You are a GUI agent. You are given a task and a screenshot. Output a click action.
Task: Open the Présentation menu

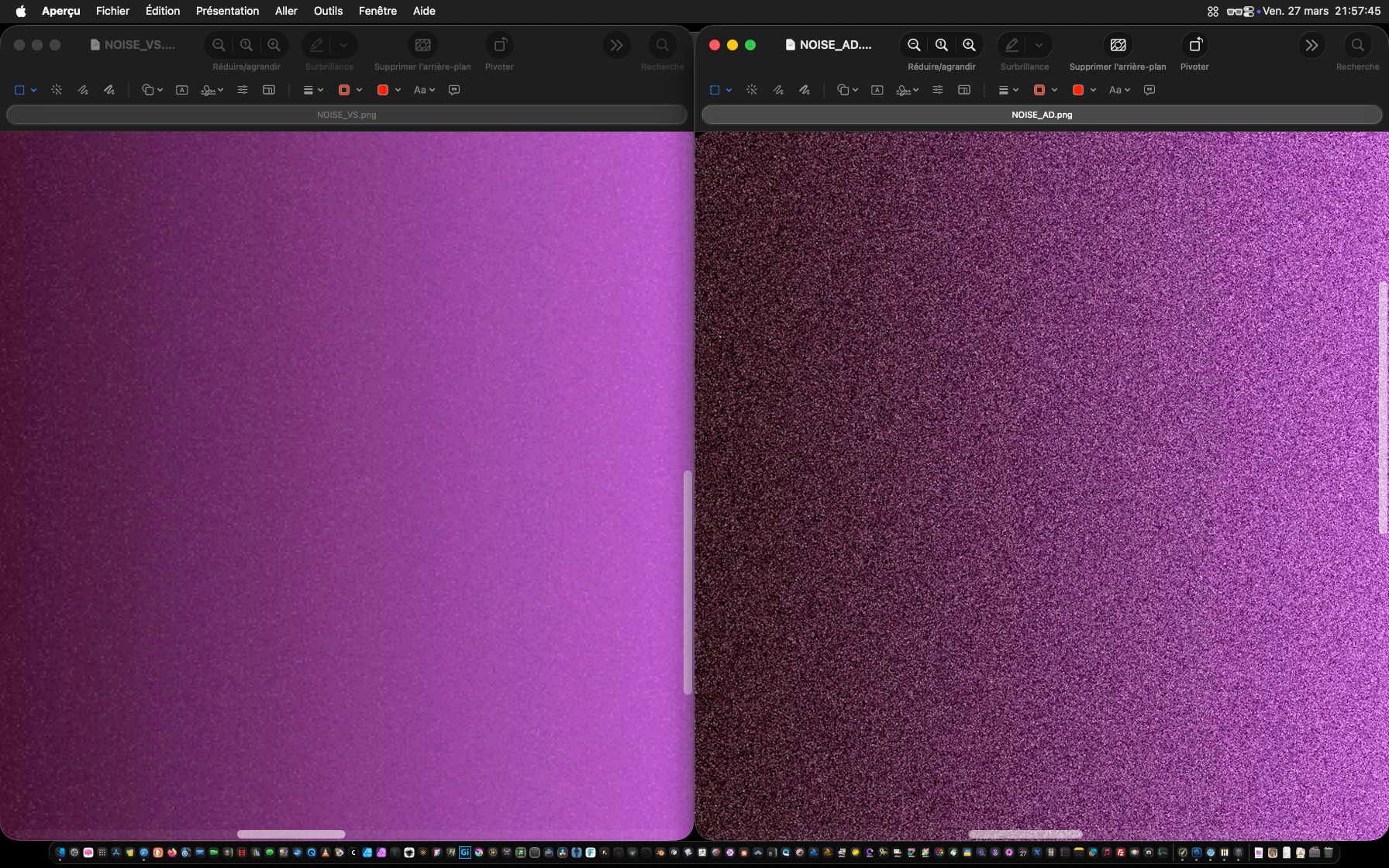pyautogui.click(x=227, y=11)
